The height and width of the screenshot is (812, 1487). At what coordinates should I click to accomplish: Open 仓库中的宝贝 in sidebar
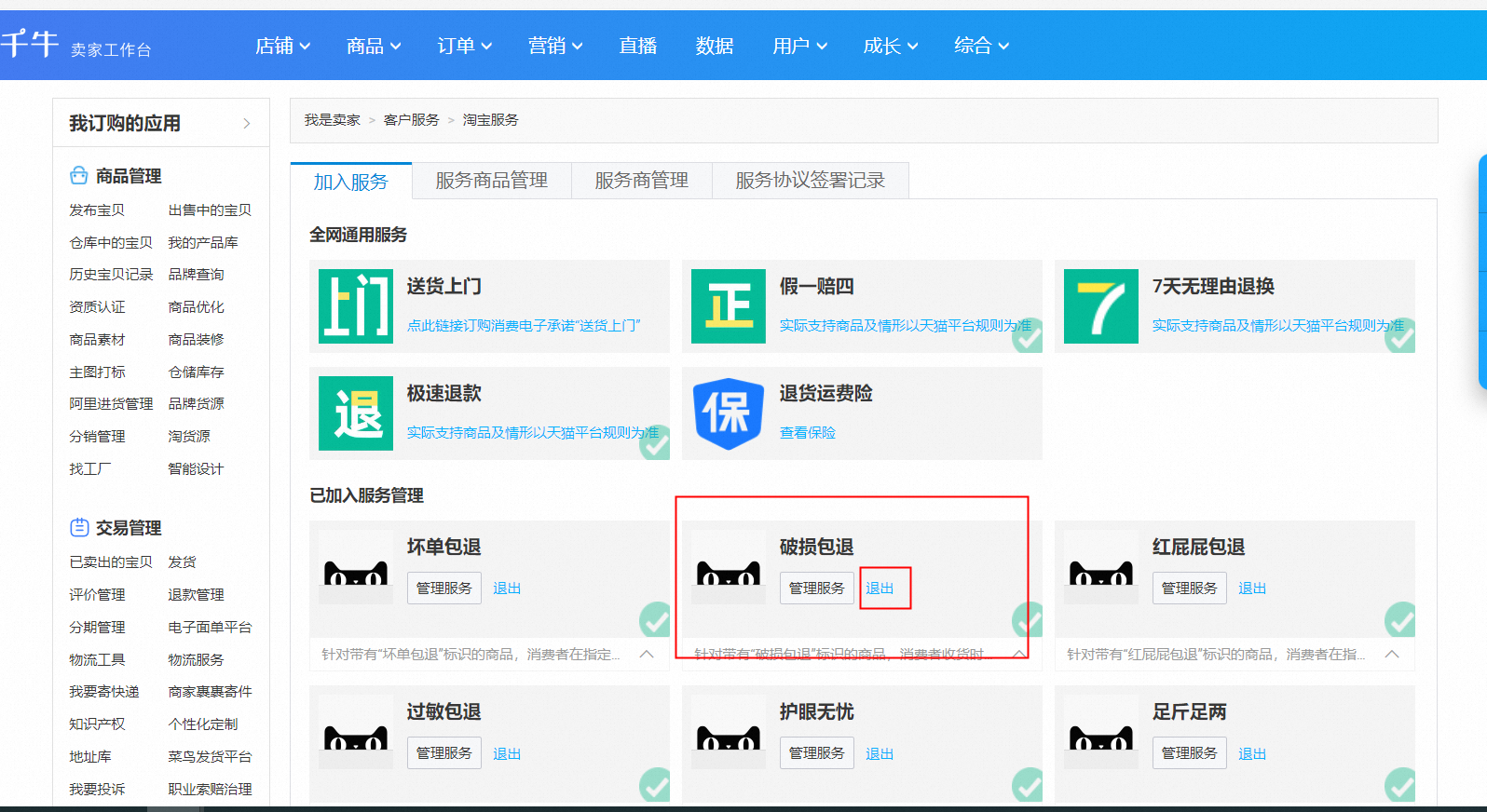pyautogui.click(x=111, y=243)
